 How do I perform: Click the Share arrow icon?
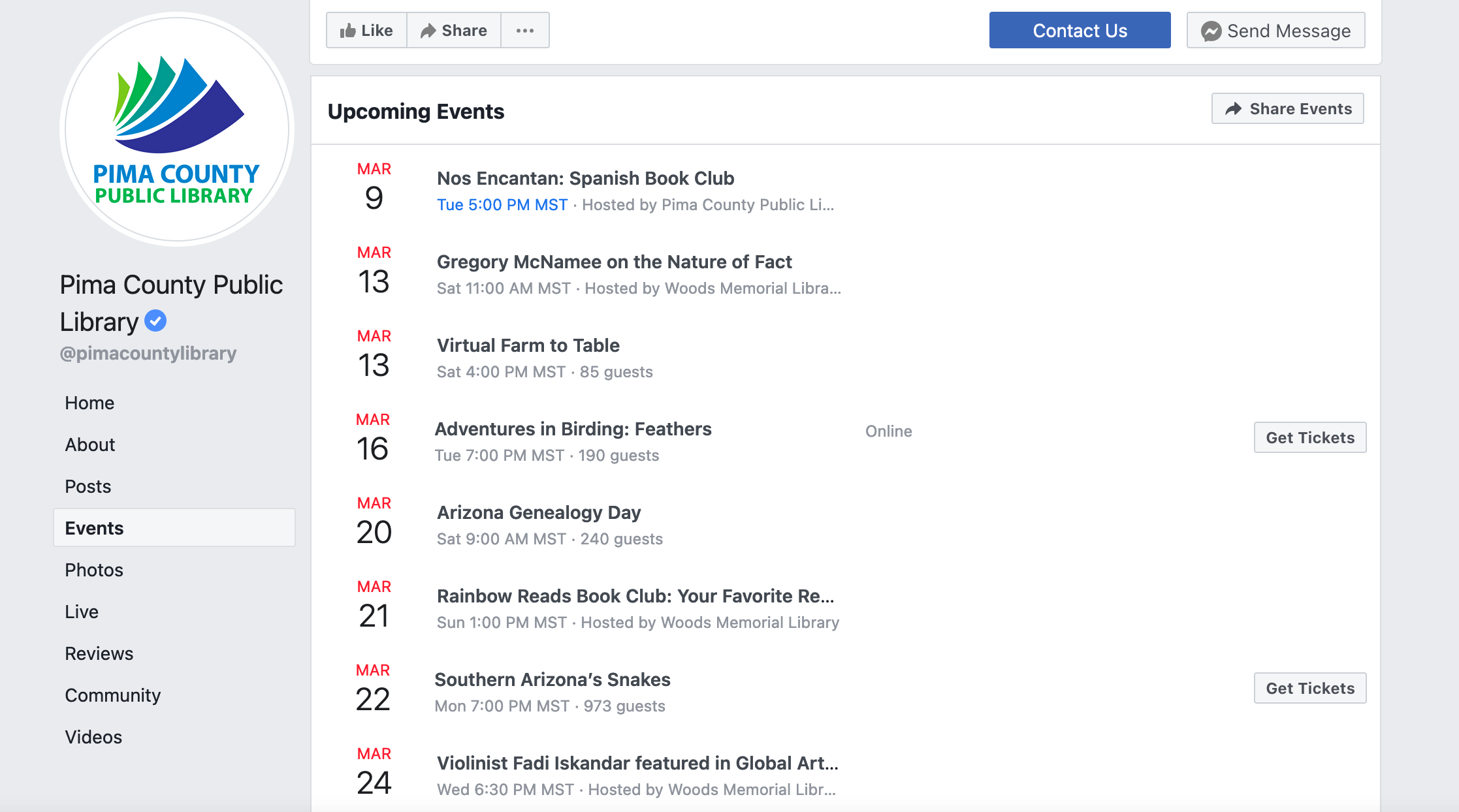pos(429,30)
